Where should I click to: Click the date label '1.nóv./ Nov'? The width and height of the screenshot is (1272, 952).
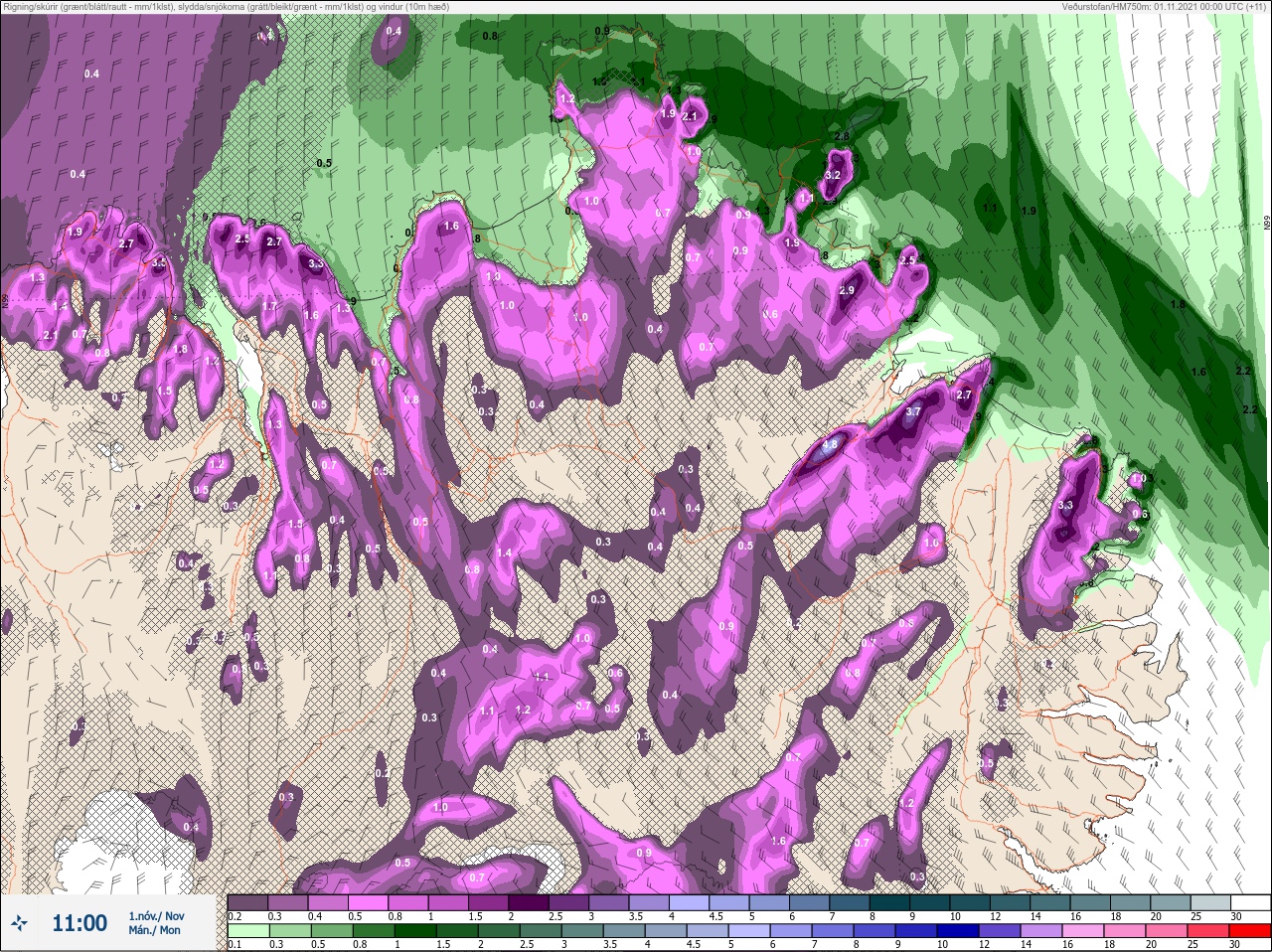156,916
